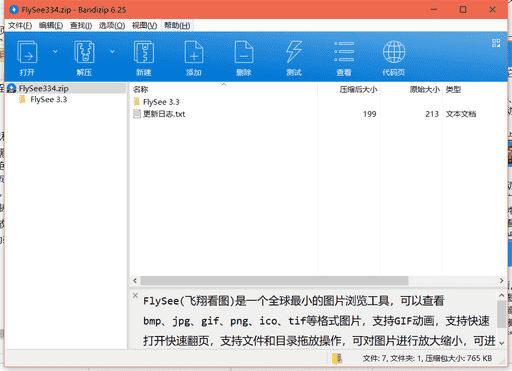Select FlySee 3.3 folder in left tree
512x371 pixels.
[49, 99]
